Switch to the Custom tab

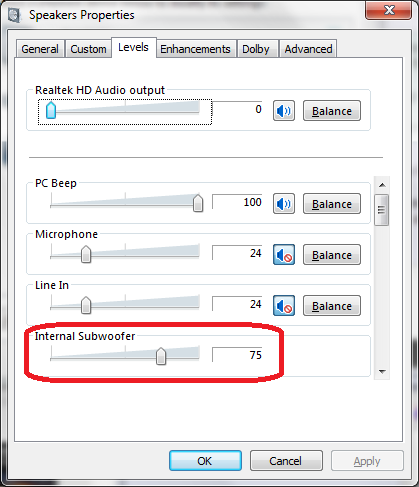pos(88,49)
